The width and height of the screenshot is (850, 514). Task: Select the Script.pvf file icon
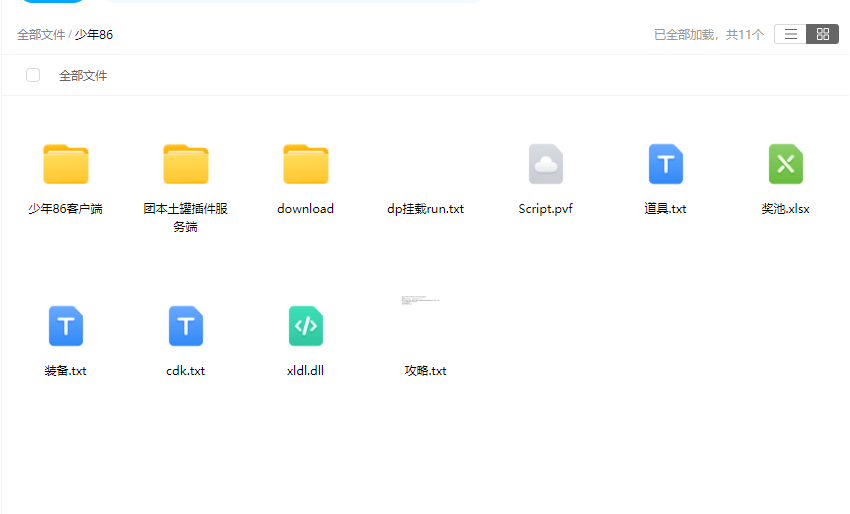click(x=546, y=164)
